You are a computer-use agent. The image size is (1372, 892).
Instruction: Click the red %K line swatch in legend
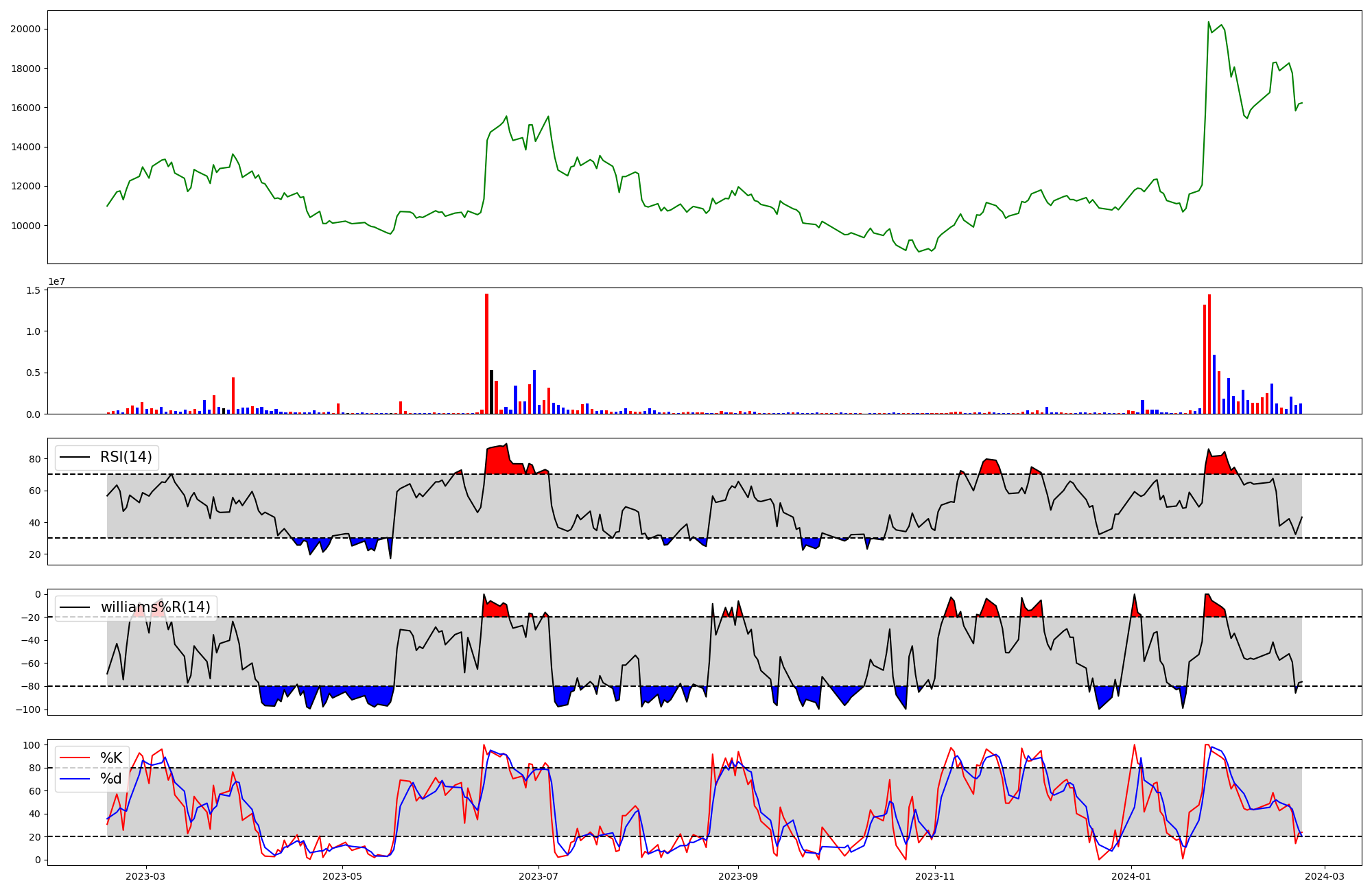[75, 758]
